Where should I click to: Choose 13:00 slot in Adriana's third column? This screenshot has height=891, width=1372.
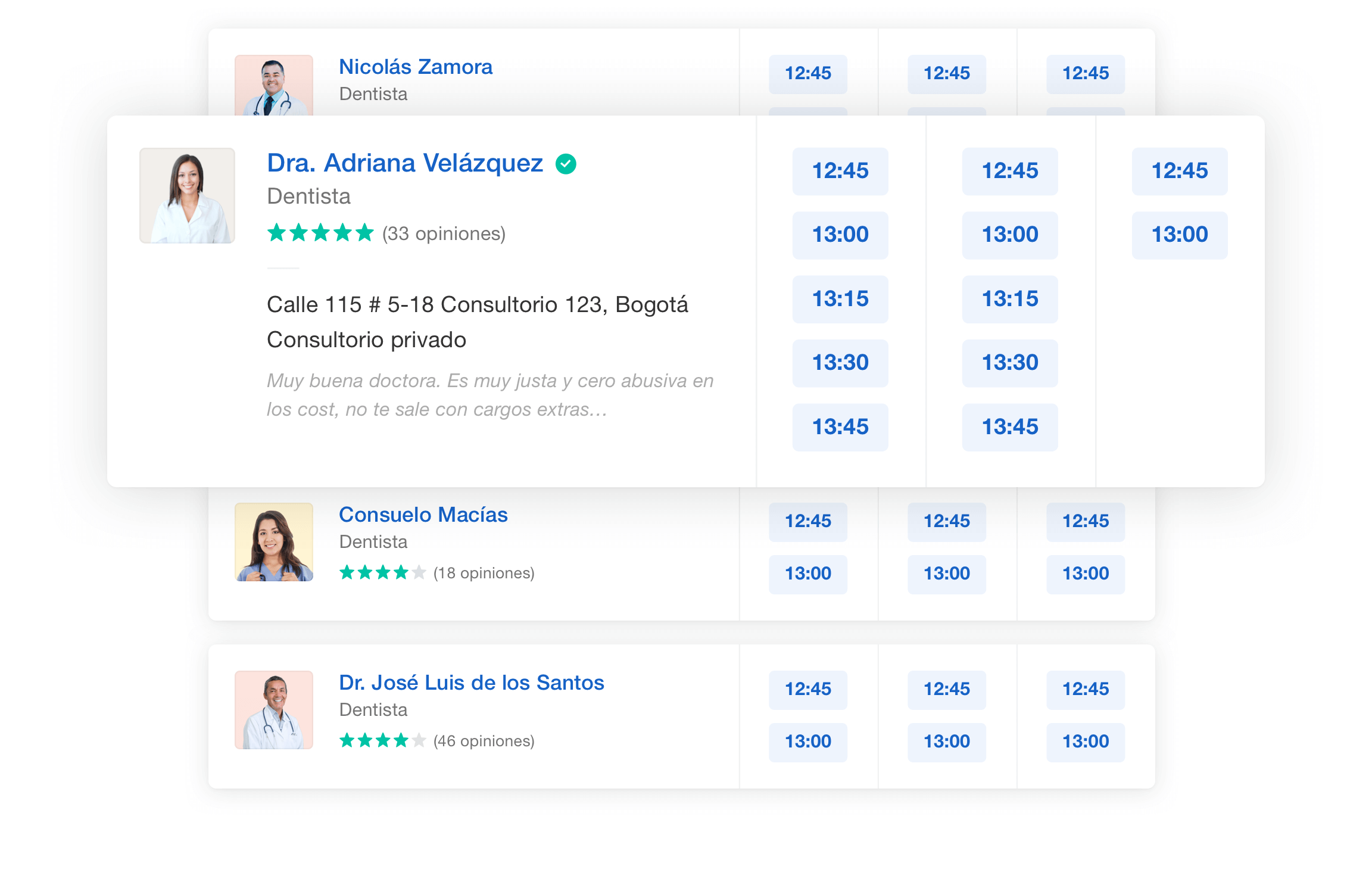(1179, 235)
